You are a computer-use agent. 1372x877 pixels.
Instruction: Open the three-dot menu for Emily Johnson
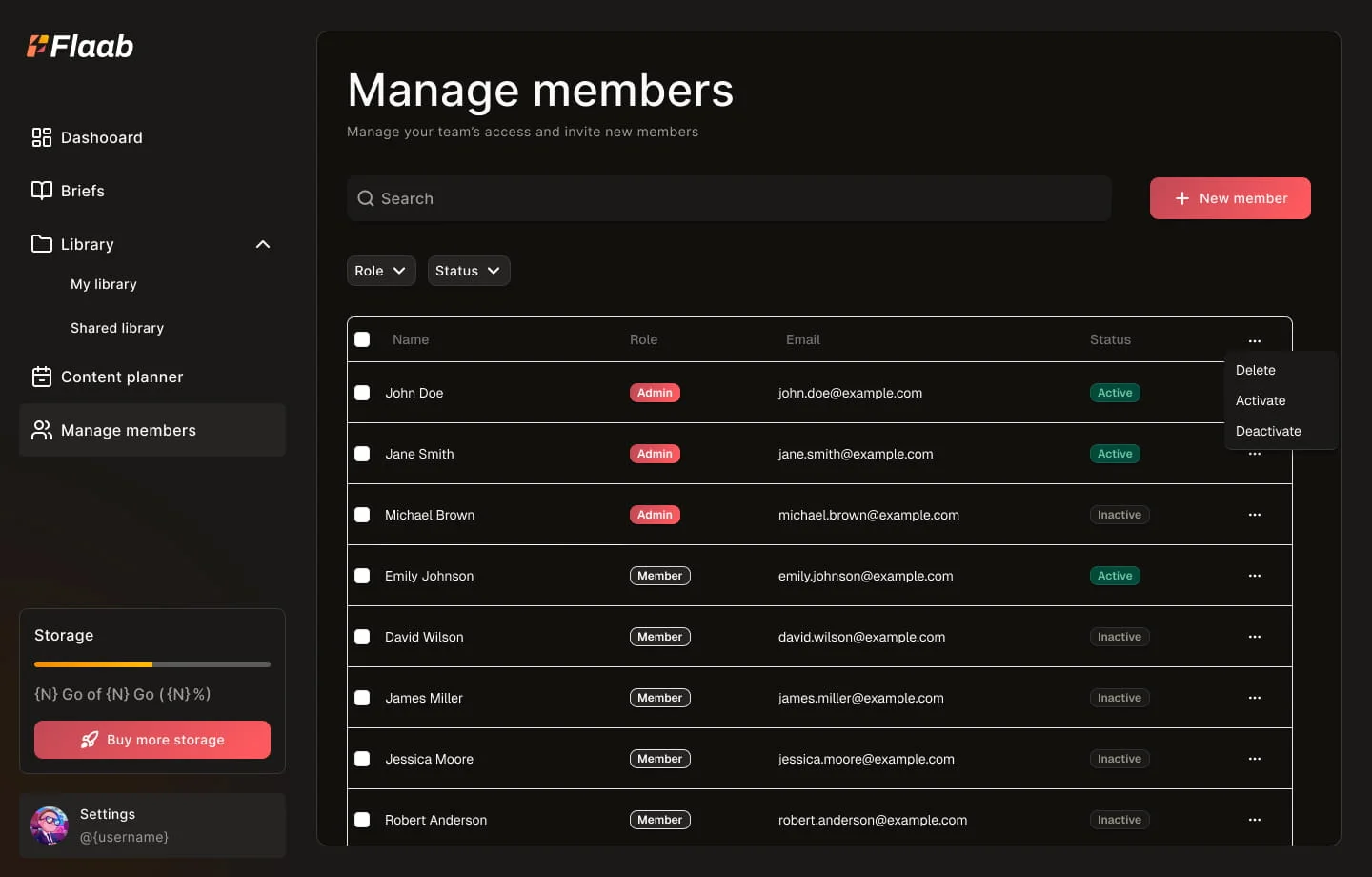pyautogui.click(x=1254, y=576)
